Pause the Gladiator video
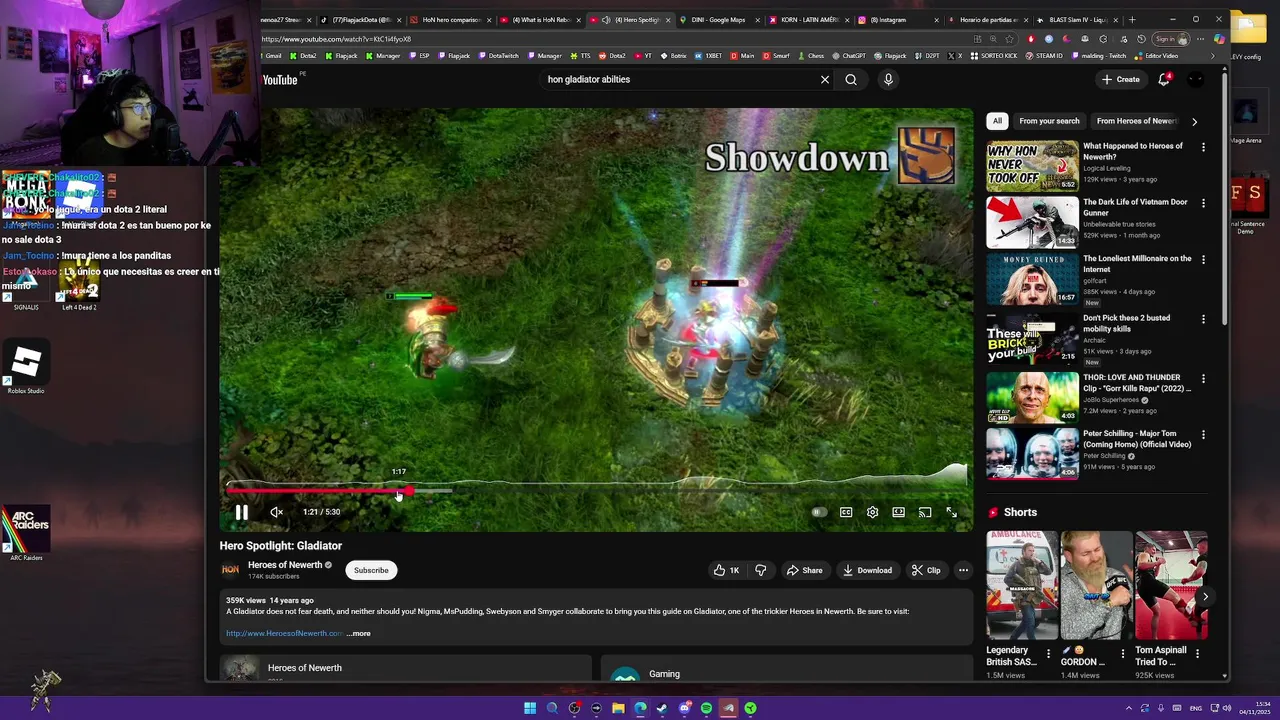The image size is (1280, 720). pyautogui.click(x=241, y=512)
